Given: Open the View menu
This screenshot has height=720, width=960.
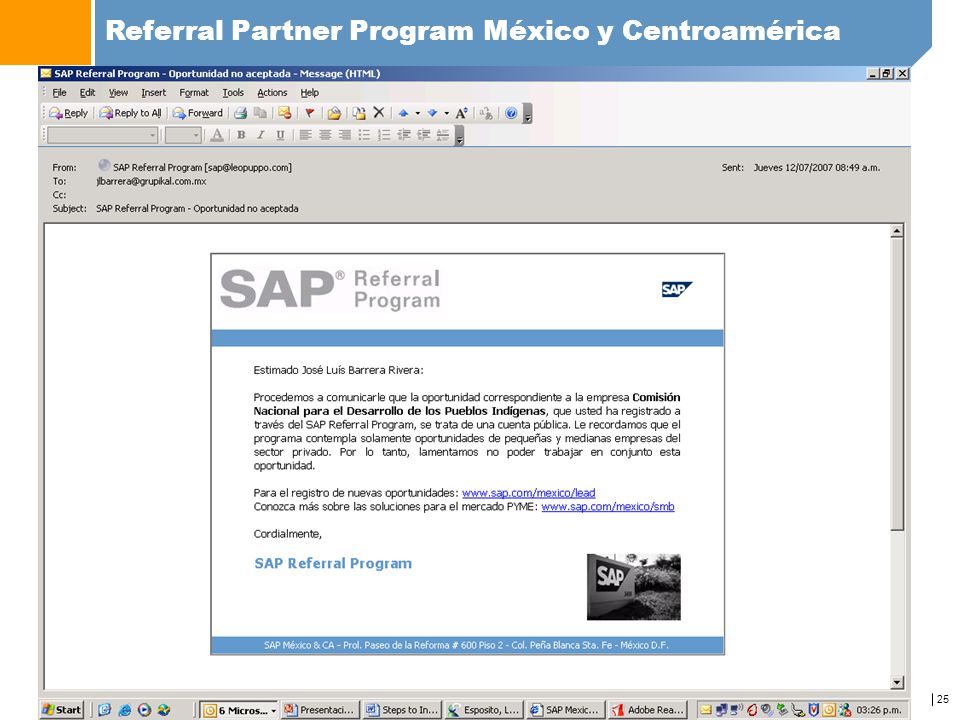Looking at the screenshot, I should 119,92.
